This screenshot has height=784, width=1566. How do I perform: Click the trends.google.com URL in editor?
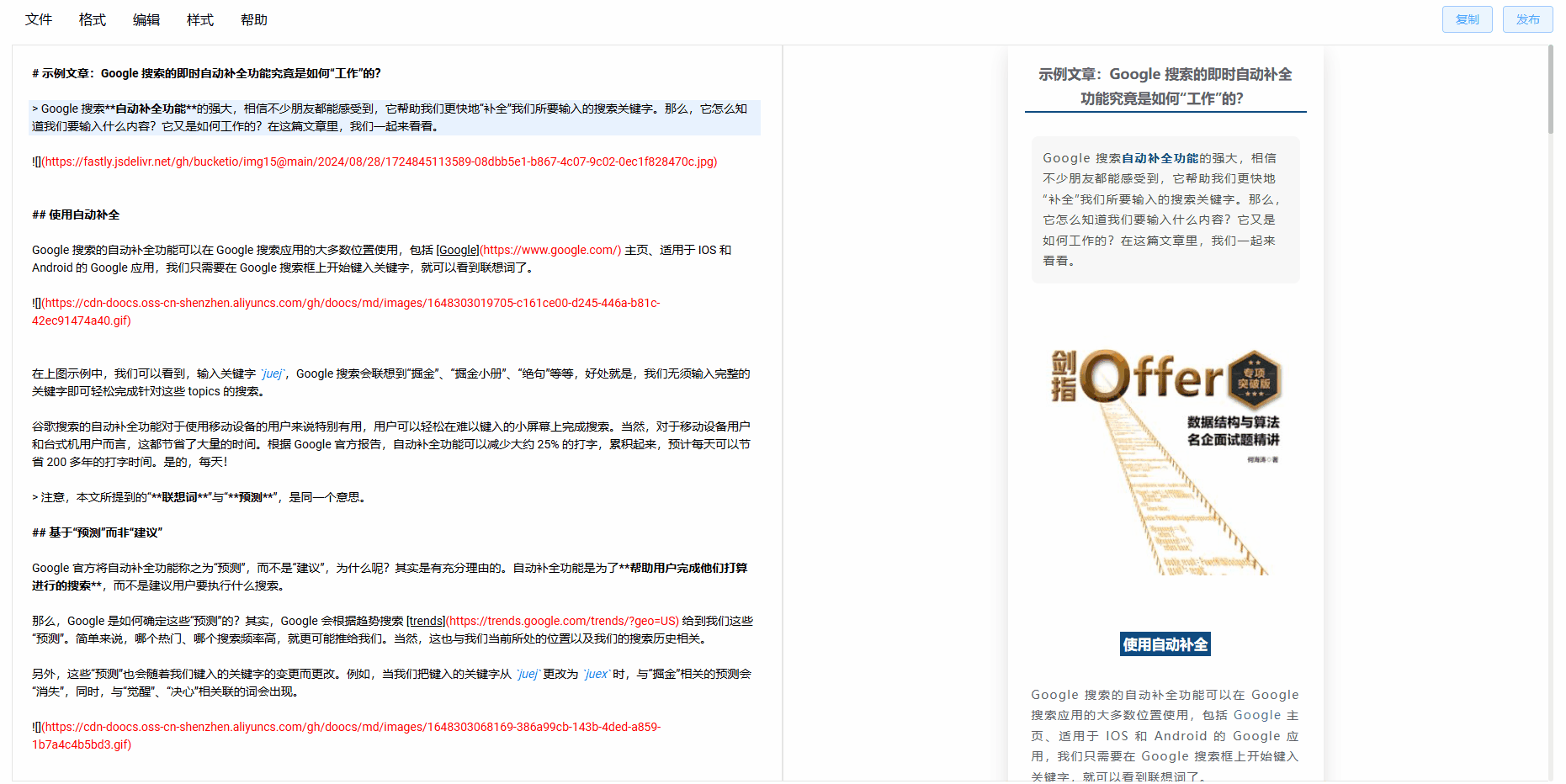click(x=563, y=621)
